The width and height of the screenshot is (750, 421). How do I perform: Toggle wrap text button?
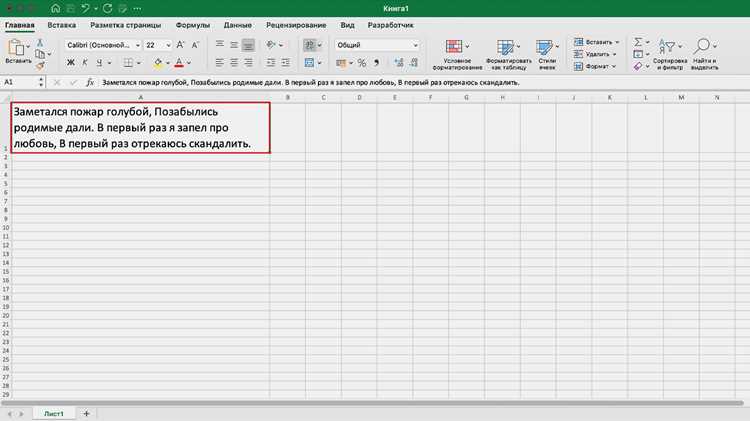pos(309,45)
